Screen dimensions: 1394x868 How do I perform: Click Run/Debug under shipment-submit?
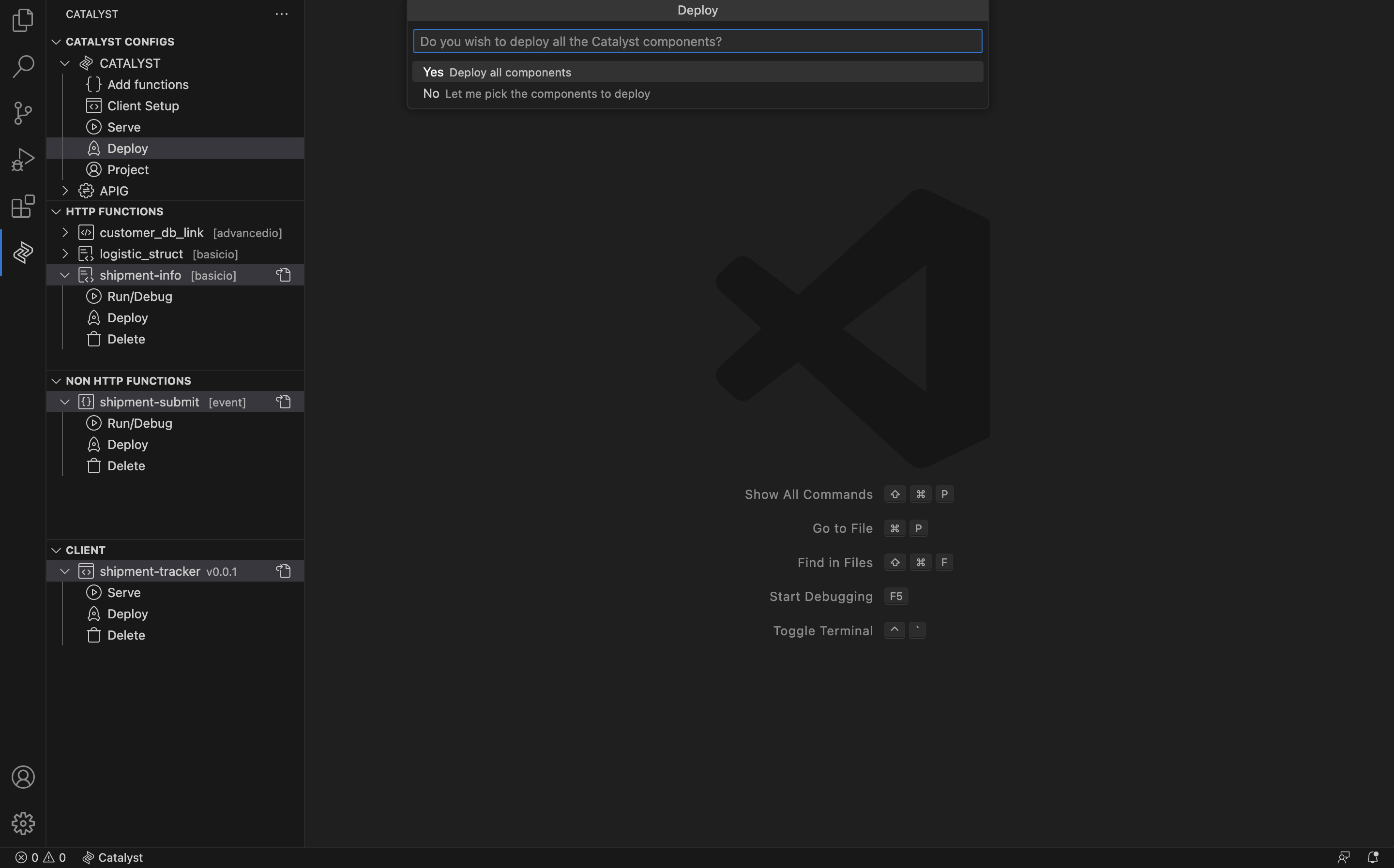point(175,423)
